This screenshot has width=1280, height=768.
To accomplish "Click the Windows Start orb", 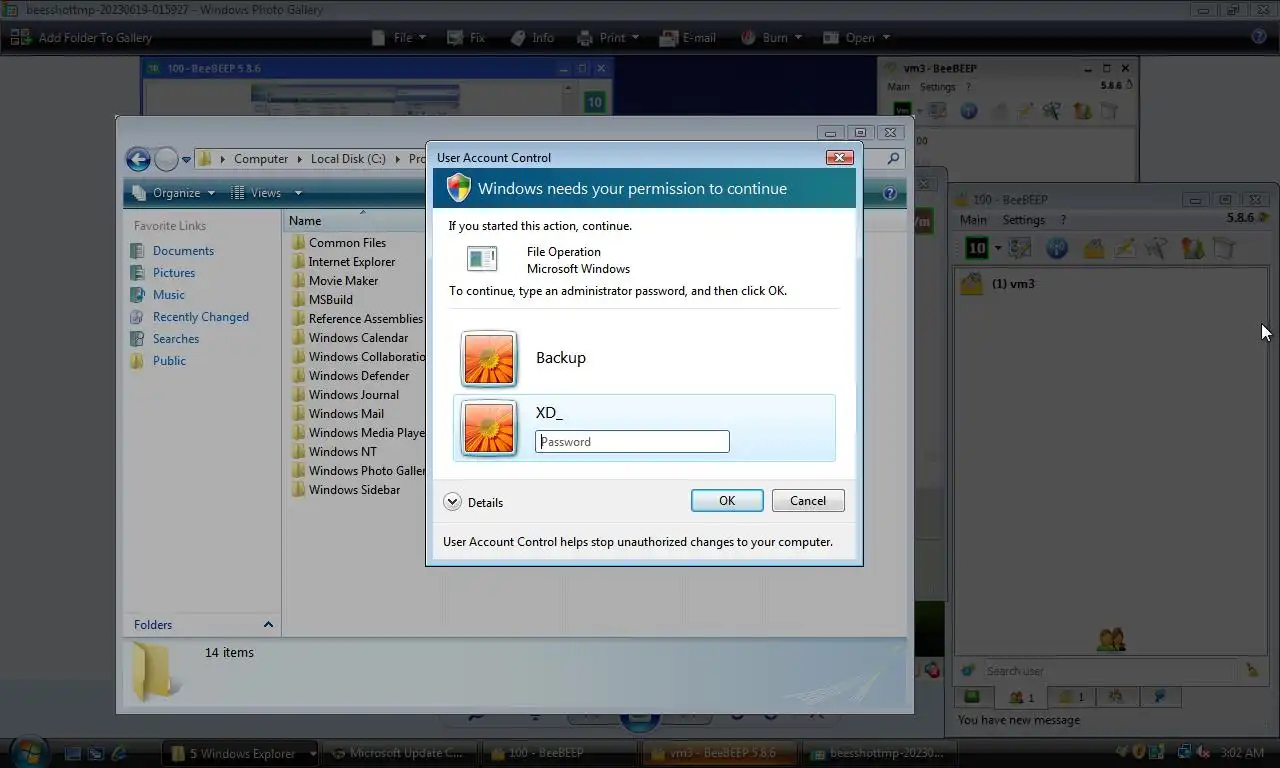I will [x=27, y=751].
